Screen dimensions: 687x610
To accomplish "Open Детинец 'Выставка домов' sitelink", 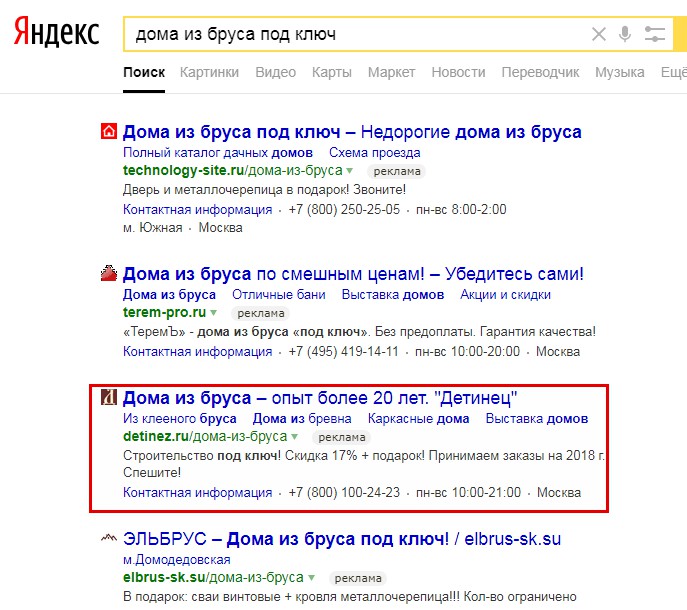I will tap(537, 418).
